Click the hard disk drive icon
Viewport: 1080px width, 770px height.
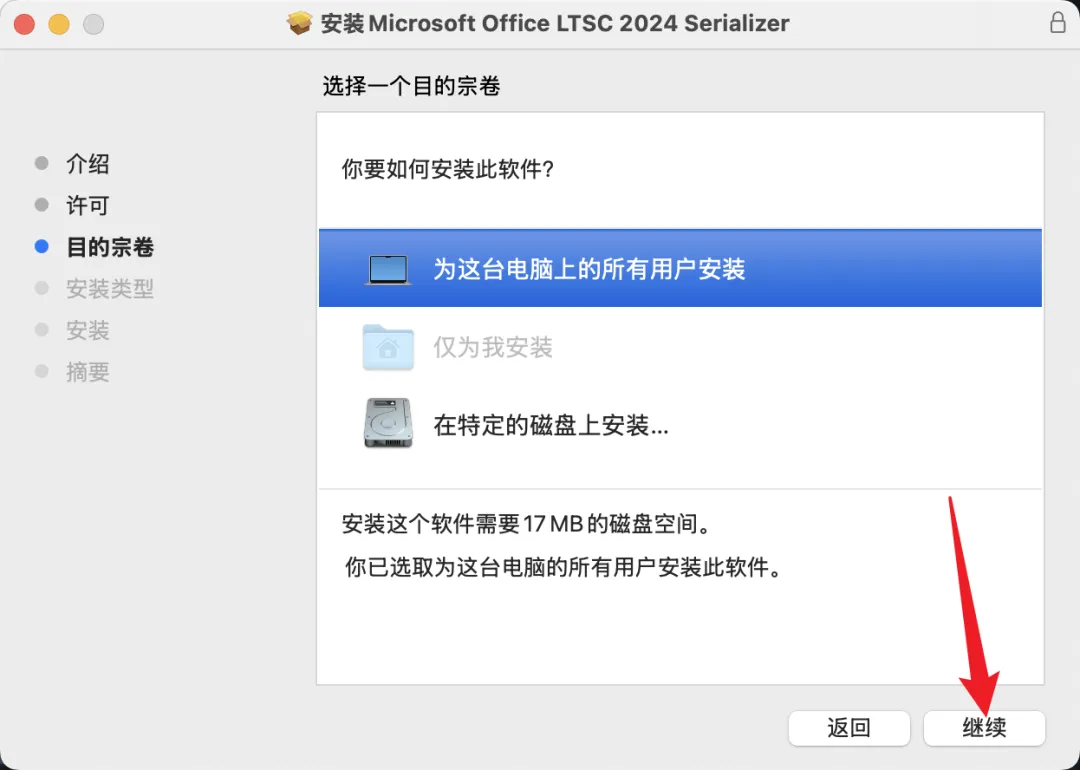pyautogui.click(x=388, y=423)
